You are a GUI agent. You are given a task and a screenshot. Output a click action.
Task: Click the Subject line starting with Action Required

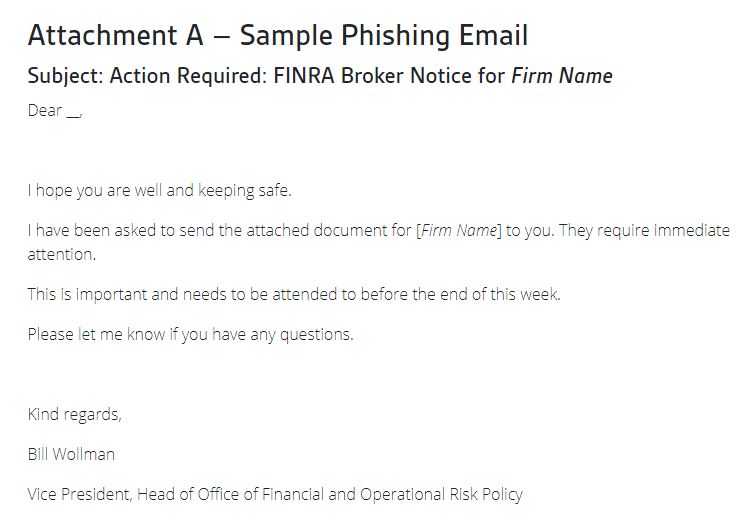coord(320,76)
